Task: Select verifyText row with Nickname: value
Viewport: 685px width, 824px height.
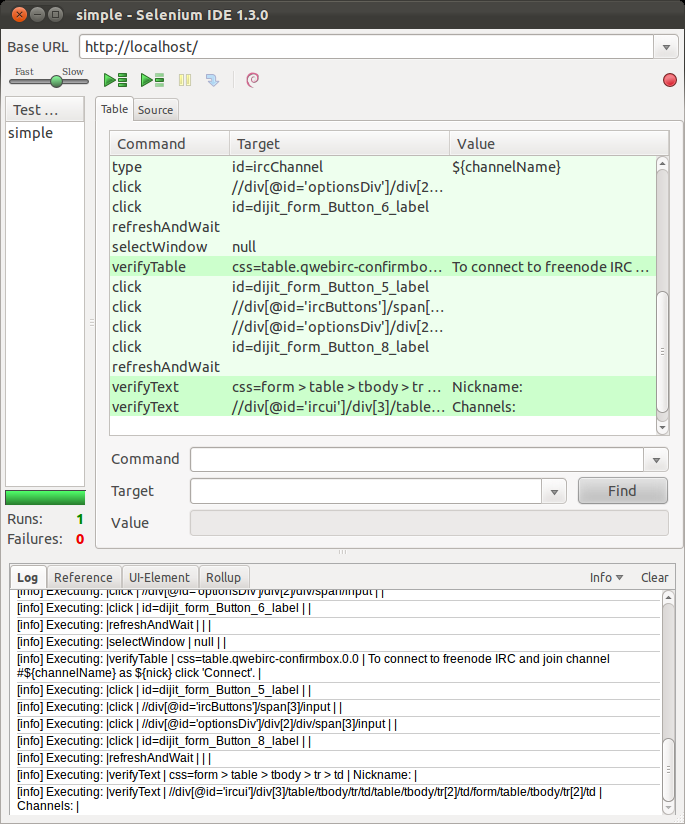Action: 383,387
